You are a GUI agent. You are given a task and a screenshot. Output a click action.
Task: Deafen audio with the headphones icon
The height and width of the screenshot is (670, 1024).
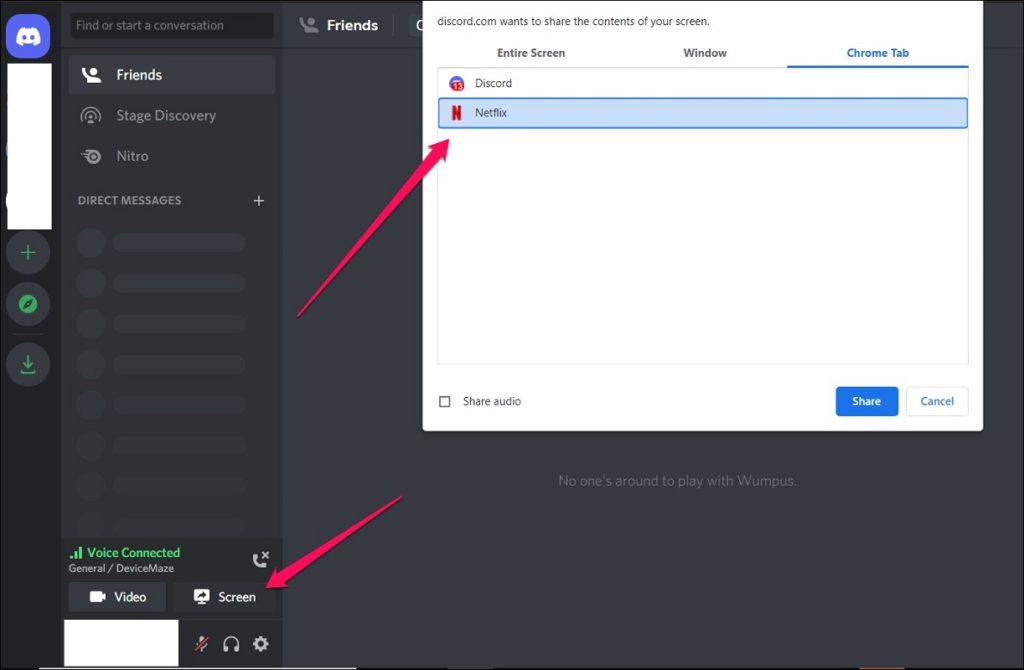coord(231,644)
